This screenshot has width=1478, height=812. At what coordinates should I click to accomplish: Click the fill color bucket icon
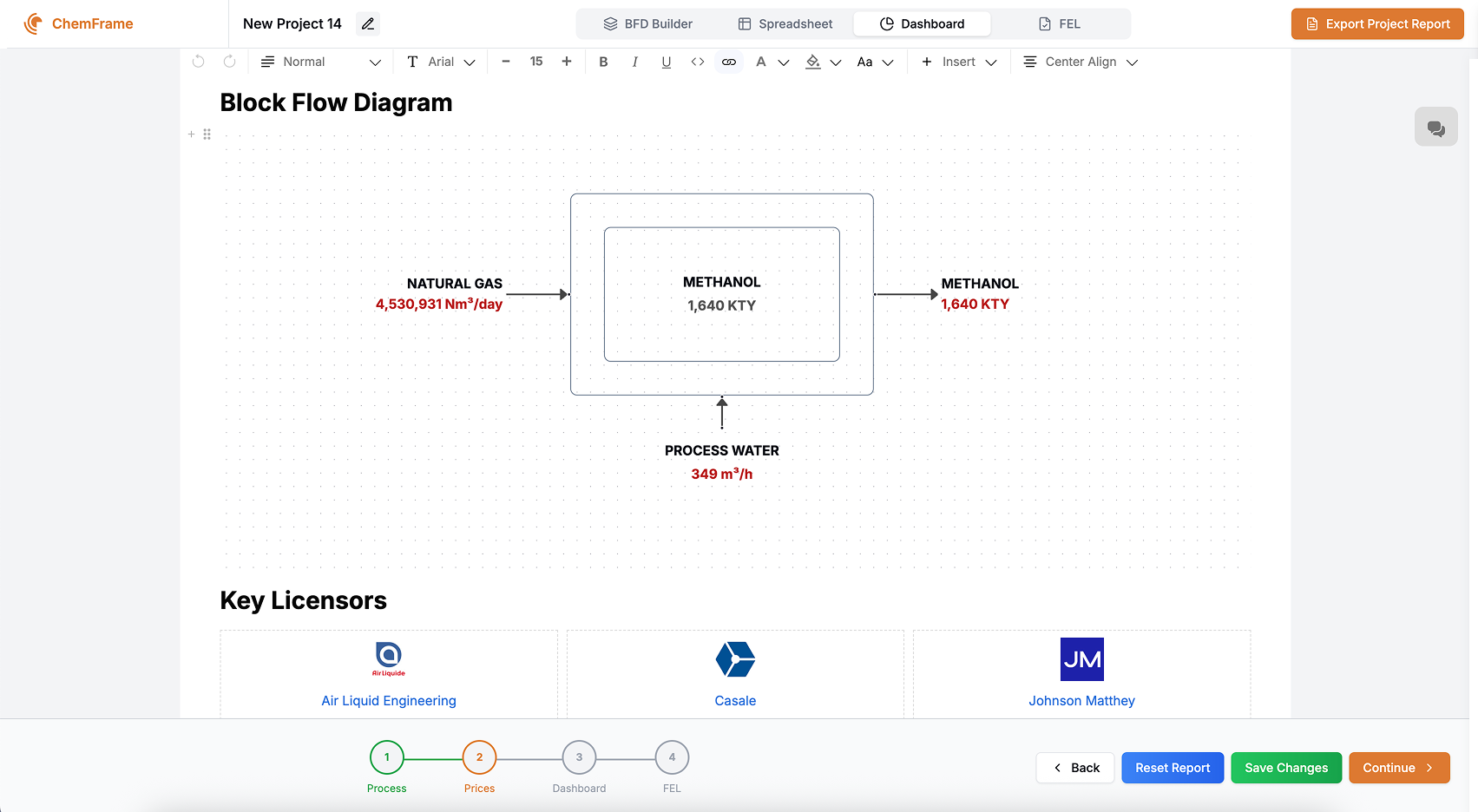[x=813, y=62]
